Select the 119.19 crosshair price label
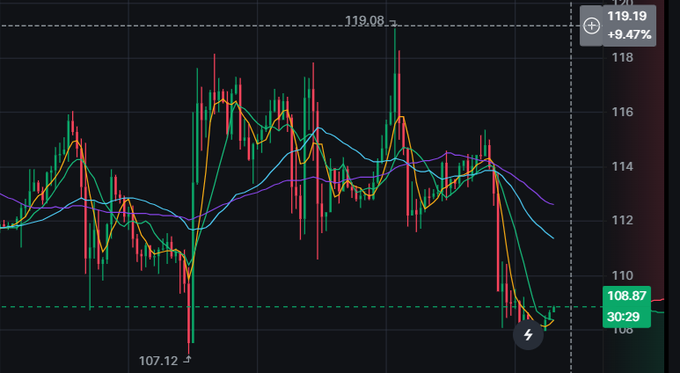Viewport: 680px width, 373px height. 627,16
